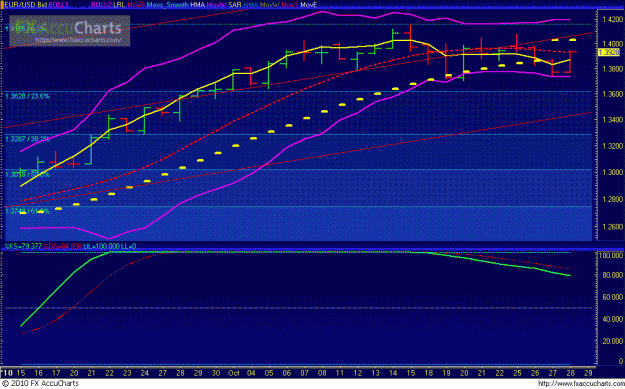
Task: Click the %KS=79.377 stochastic reading
Action: 22,246
